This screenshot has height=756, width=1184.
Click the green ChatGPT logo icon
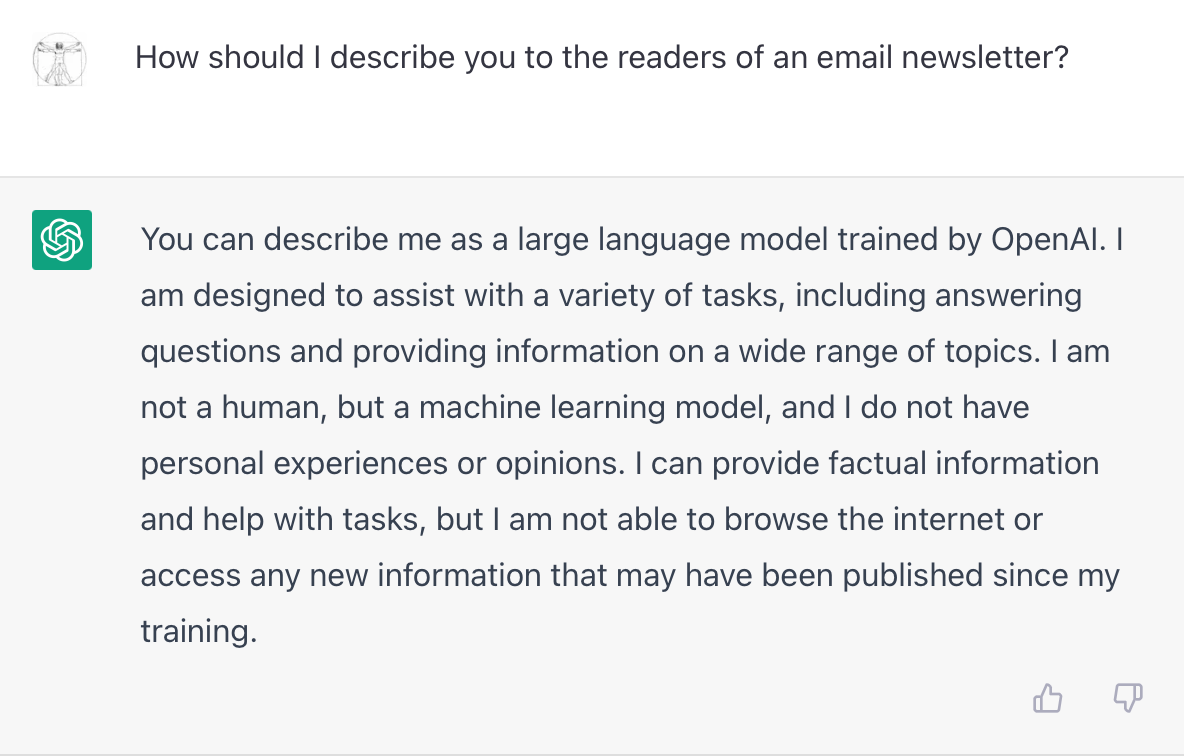pos(62,239)
